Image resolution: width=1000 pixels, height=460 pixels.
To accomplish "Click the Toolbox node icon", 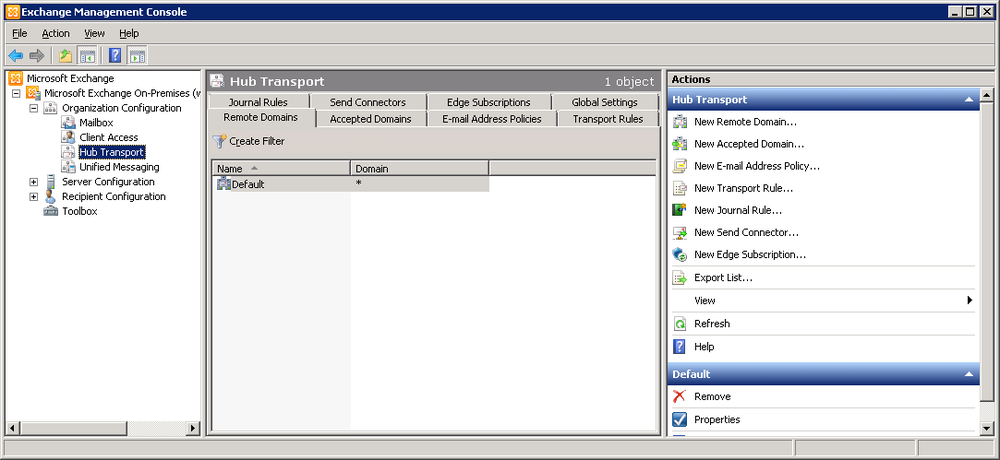I will [50, 211].
